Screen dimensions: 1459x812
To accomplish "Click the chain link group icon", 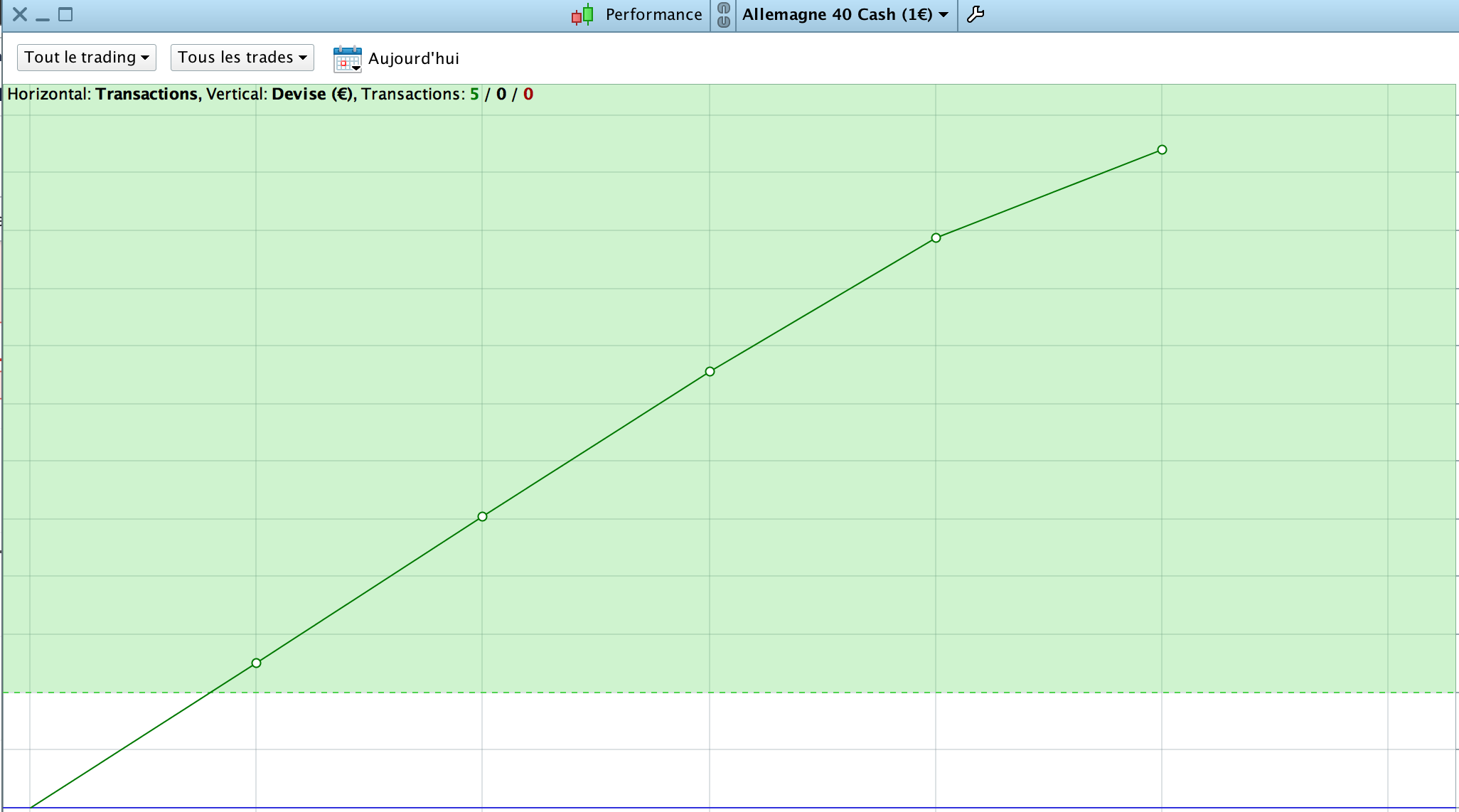I will 723,14.
